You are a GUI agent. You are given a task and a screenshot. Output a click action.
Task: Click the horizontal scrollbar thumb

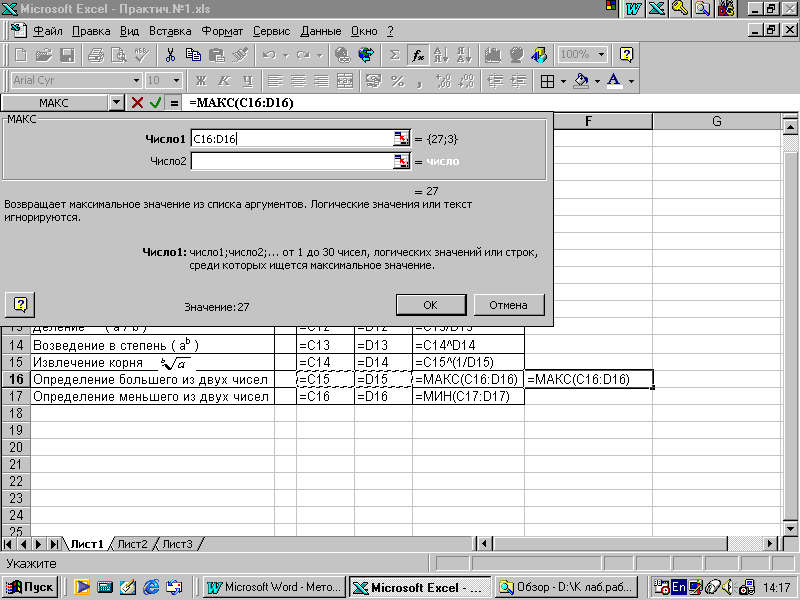(610, 544)
